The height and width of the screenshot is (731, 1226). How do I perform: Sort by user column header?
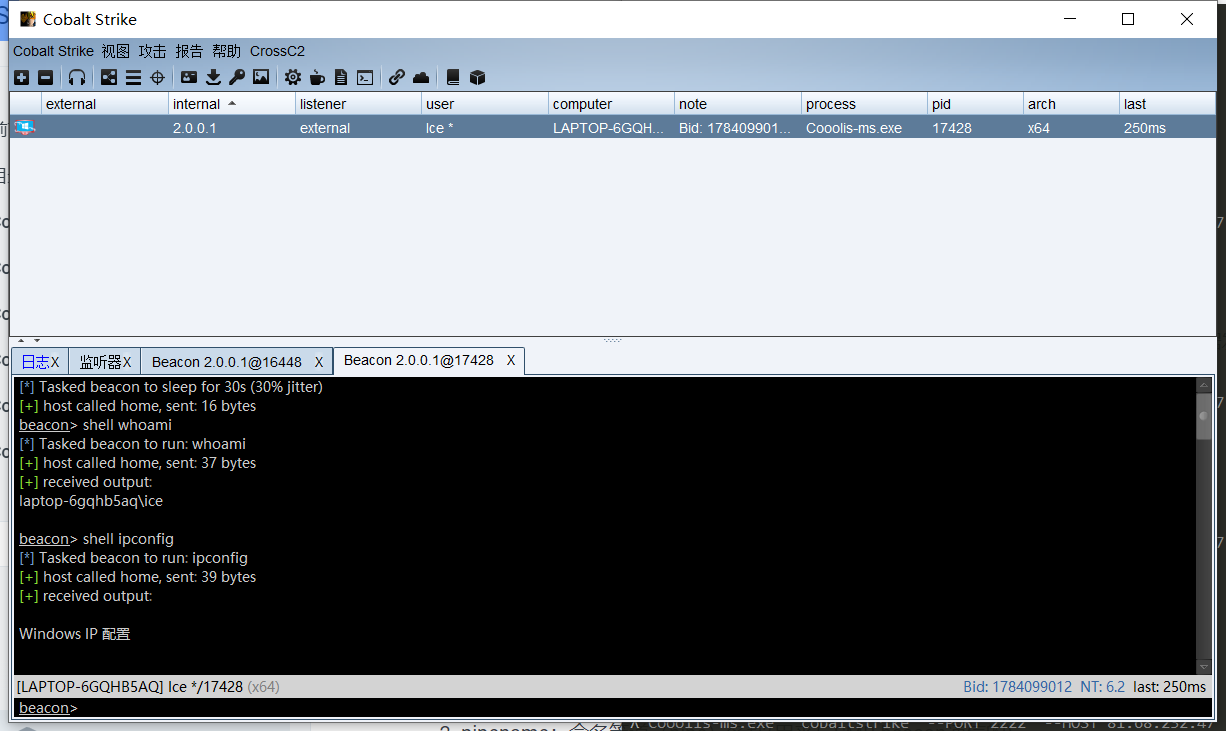click(485, 104)
